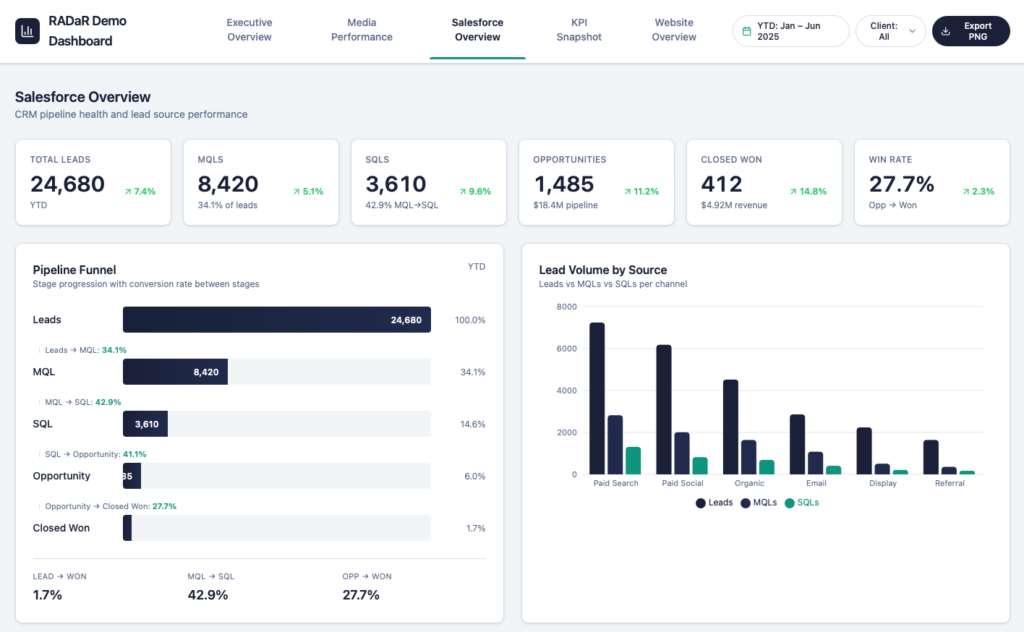Image resolution: width=1024 pixels, height=632 pixels.
Task: Toggle the SQLs series in chart legend
Action: (802, 503)
